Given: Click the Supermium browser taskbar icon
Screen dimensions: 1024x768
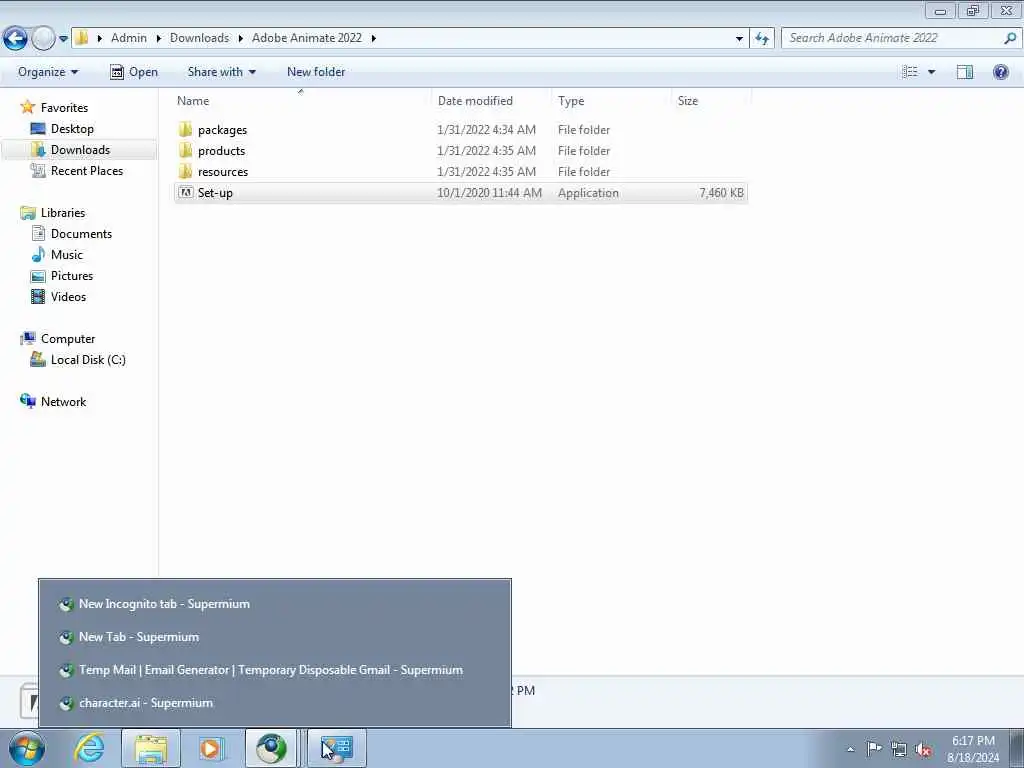Looking at the screenshot, I should (271, 748).
